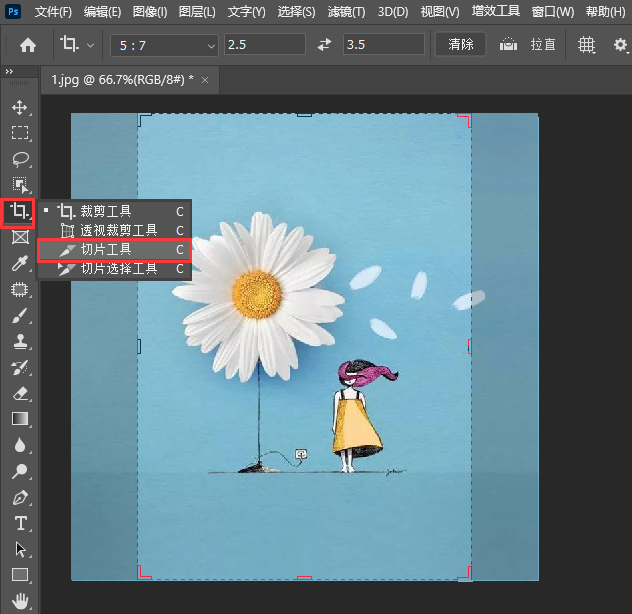Select the Hand tool
The width and height of the screenshot is (632, 614).
click(19, 601)
